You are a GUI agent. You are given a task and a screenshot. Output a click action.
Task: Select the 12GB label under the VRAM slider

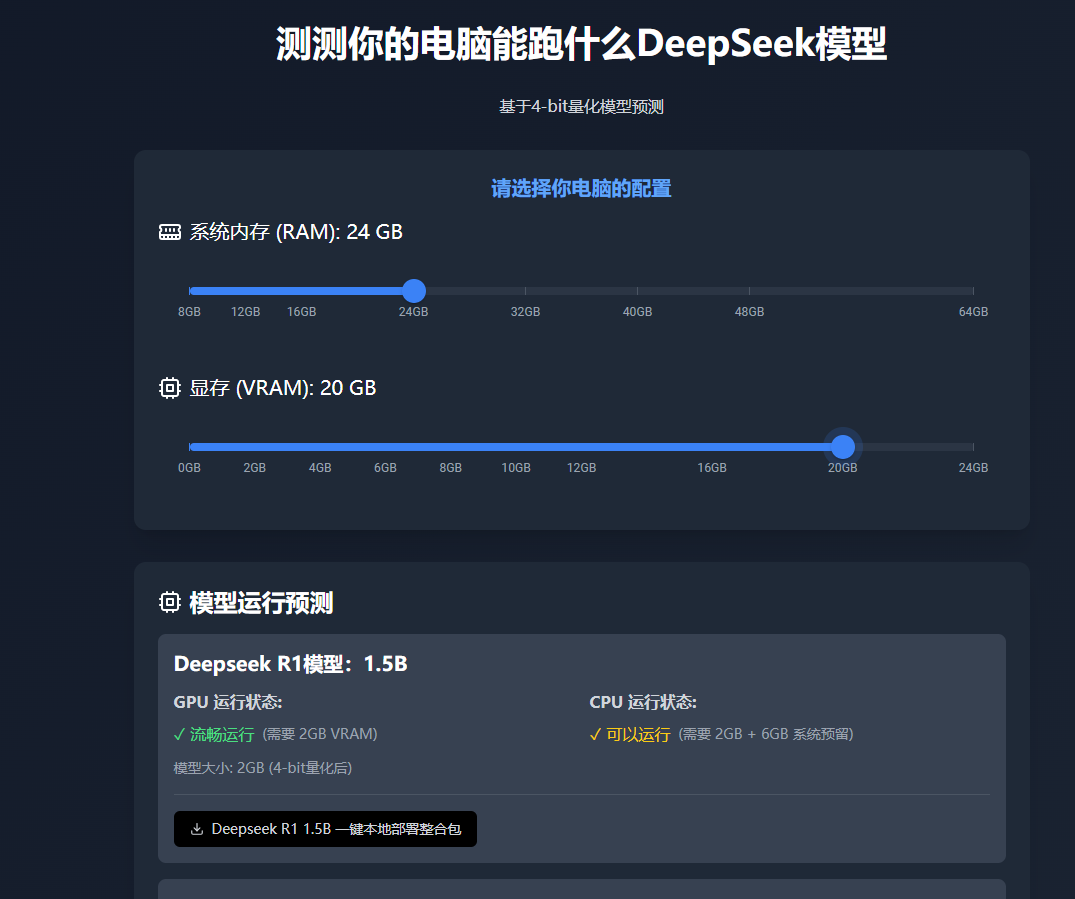point(581,468)
